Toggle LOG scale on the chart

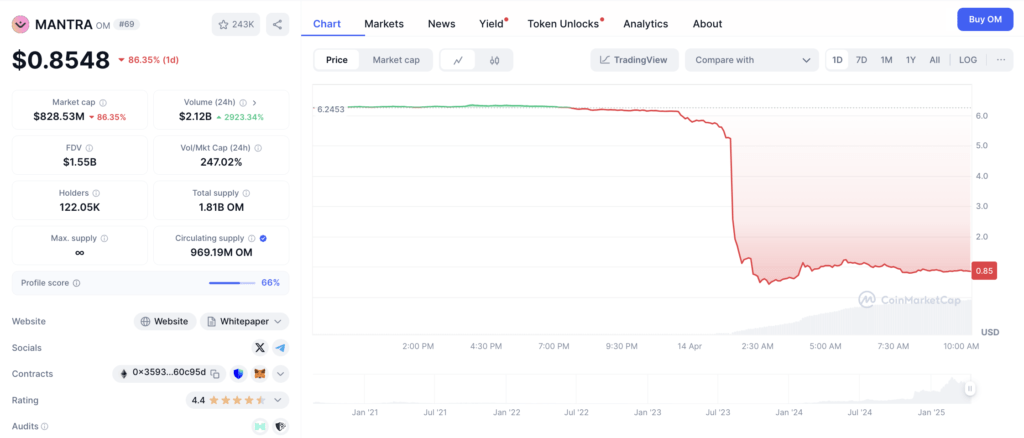click(968, 60)
